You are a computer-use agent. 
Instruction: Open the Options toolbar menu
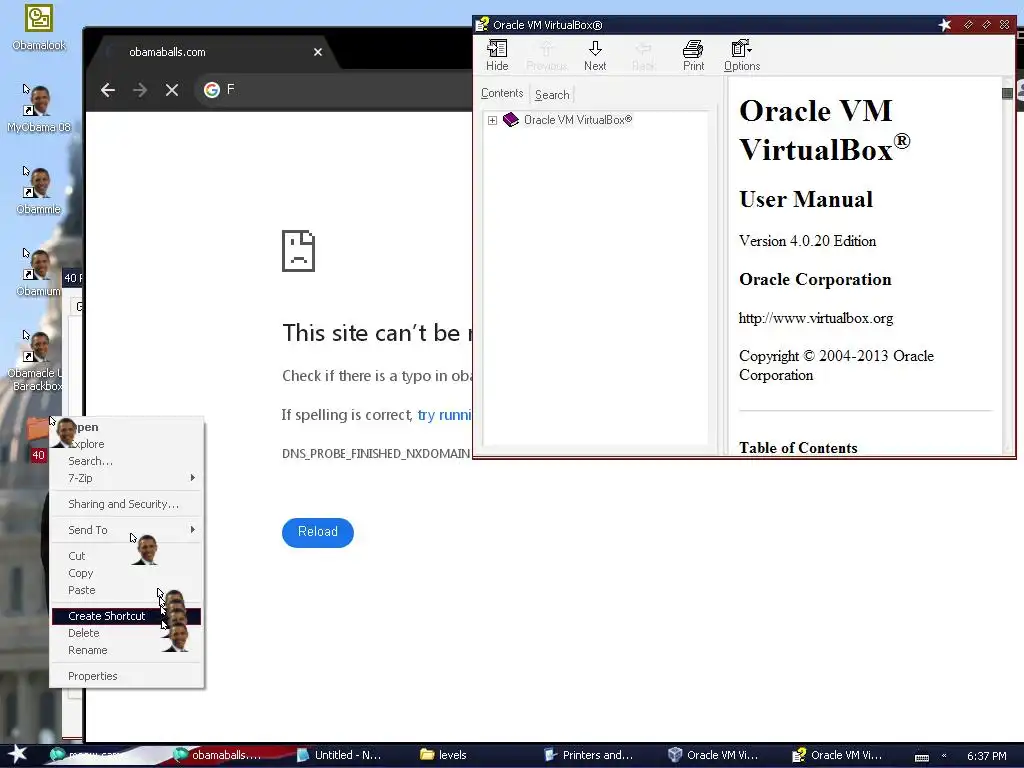tap(742, 55)
